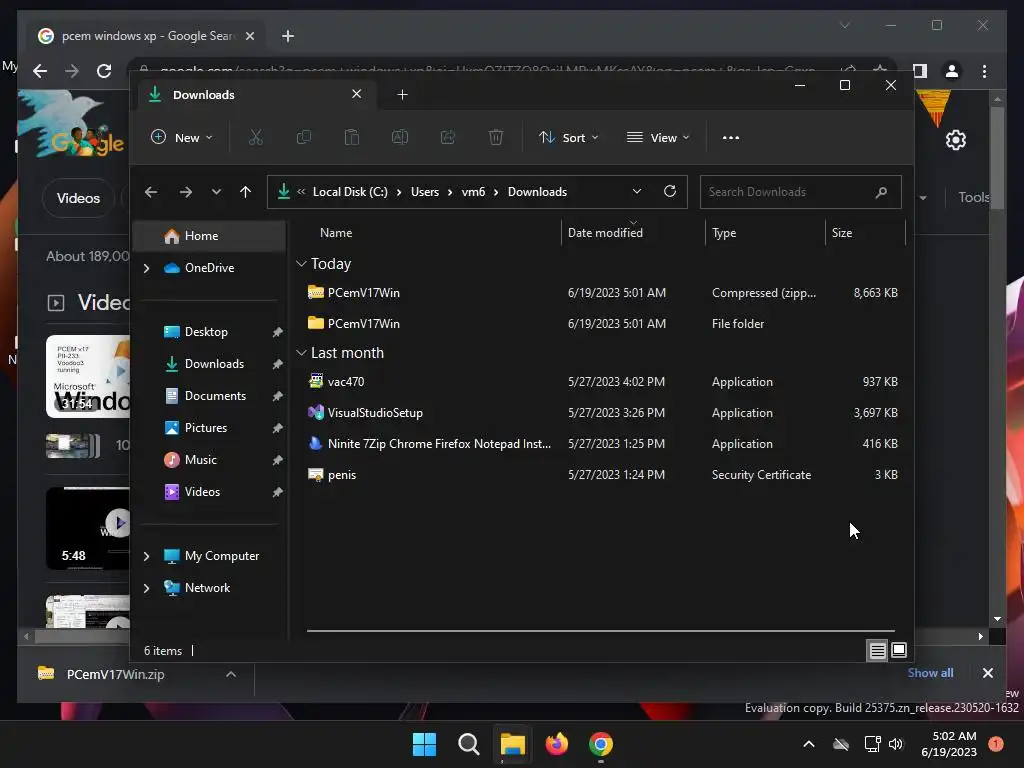Add a new Explorer tab with plus
This screenshot has height=768, width=1024.
coord(402,95)
